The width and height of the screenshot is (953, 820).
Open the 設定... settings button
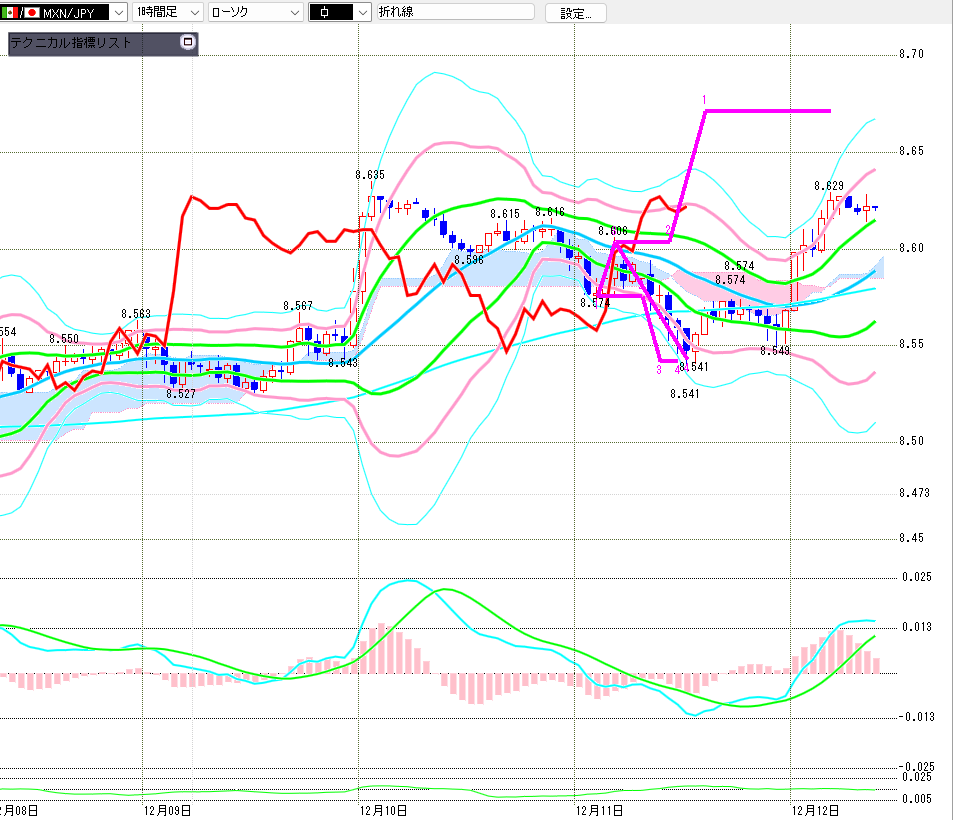pos(575,13)
